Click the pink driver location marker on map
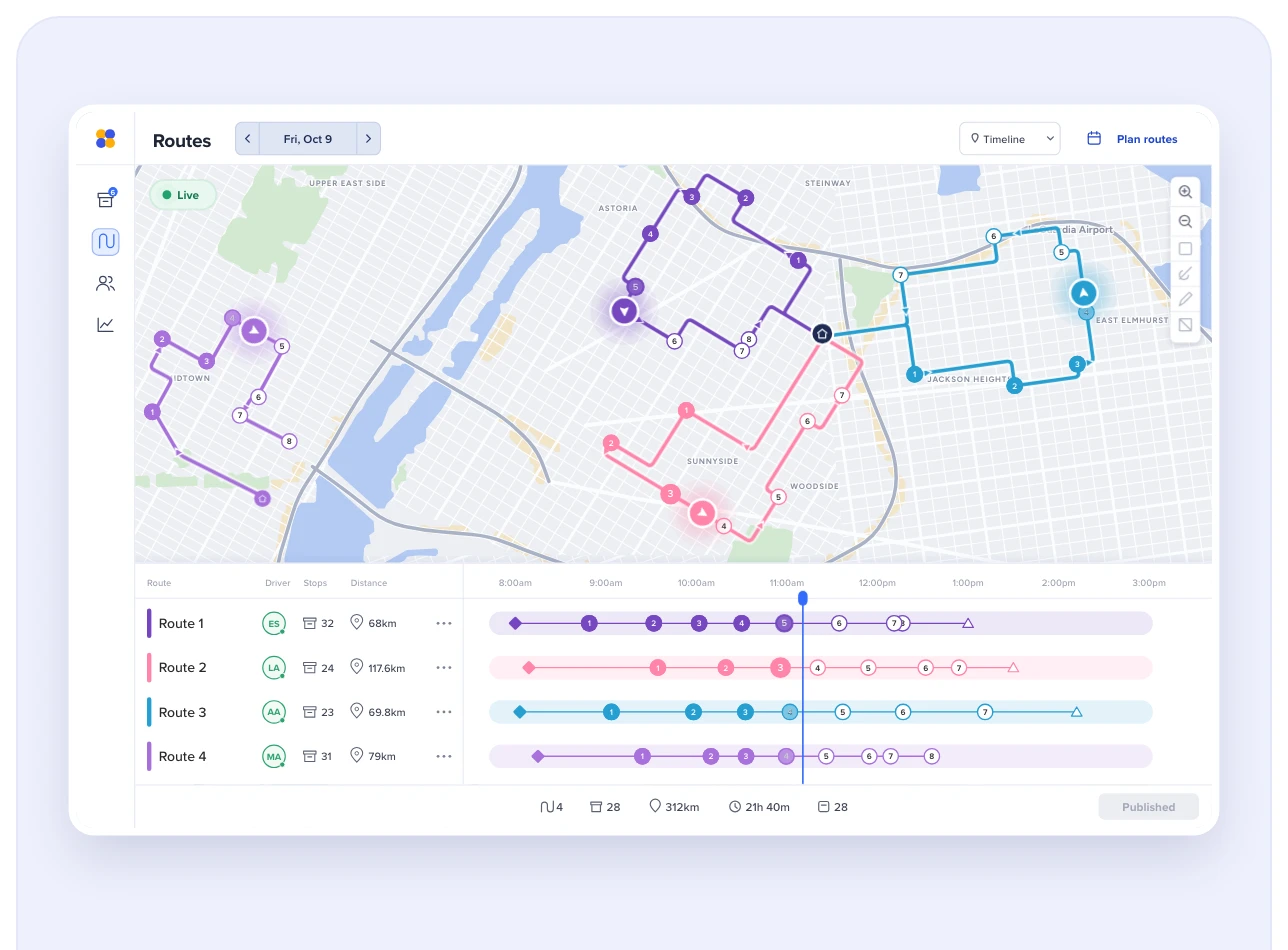Image resolution: width=1288 pixels, height=950 pixels. coord(703,513)
